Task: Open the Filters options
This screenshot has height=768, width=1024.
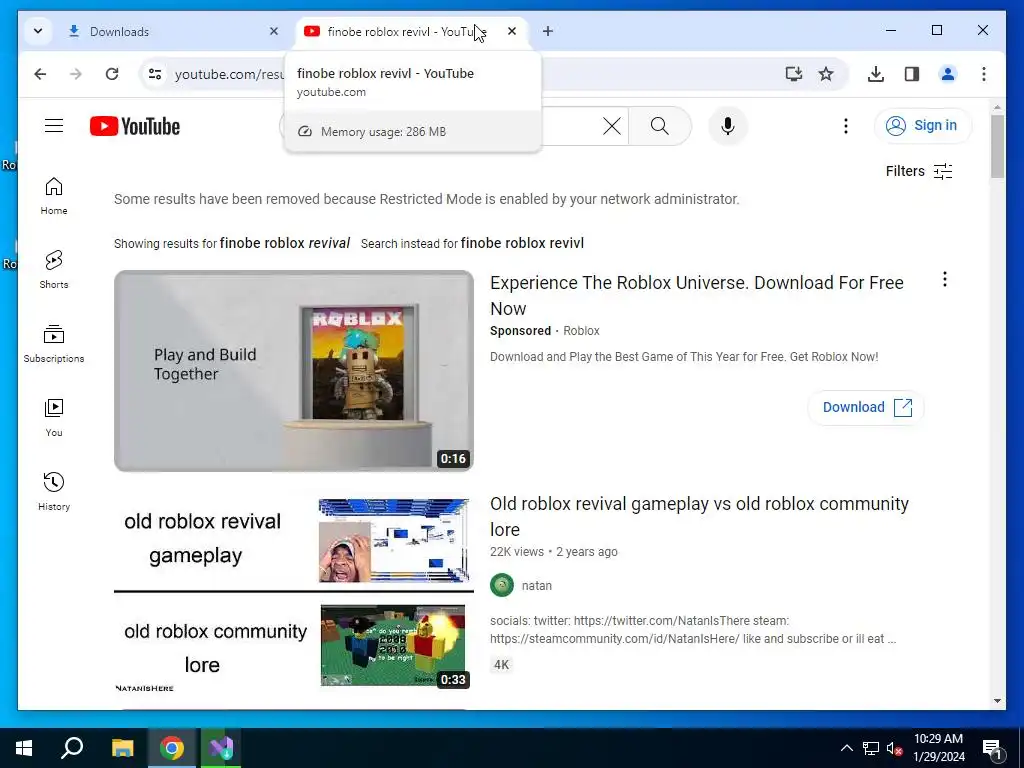Action: (x=919, y=171)
